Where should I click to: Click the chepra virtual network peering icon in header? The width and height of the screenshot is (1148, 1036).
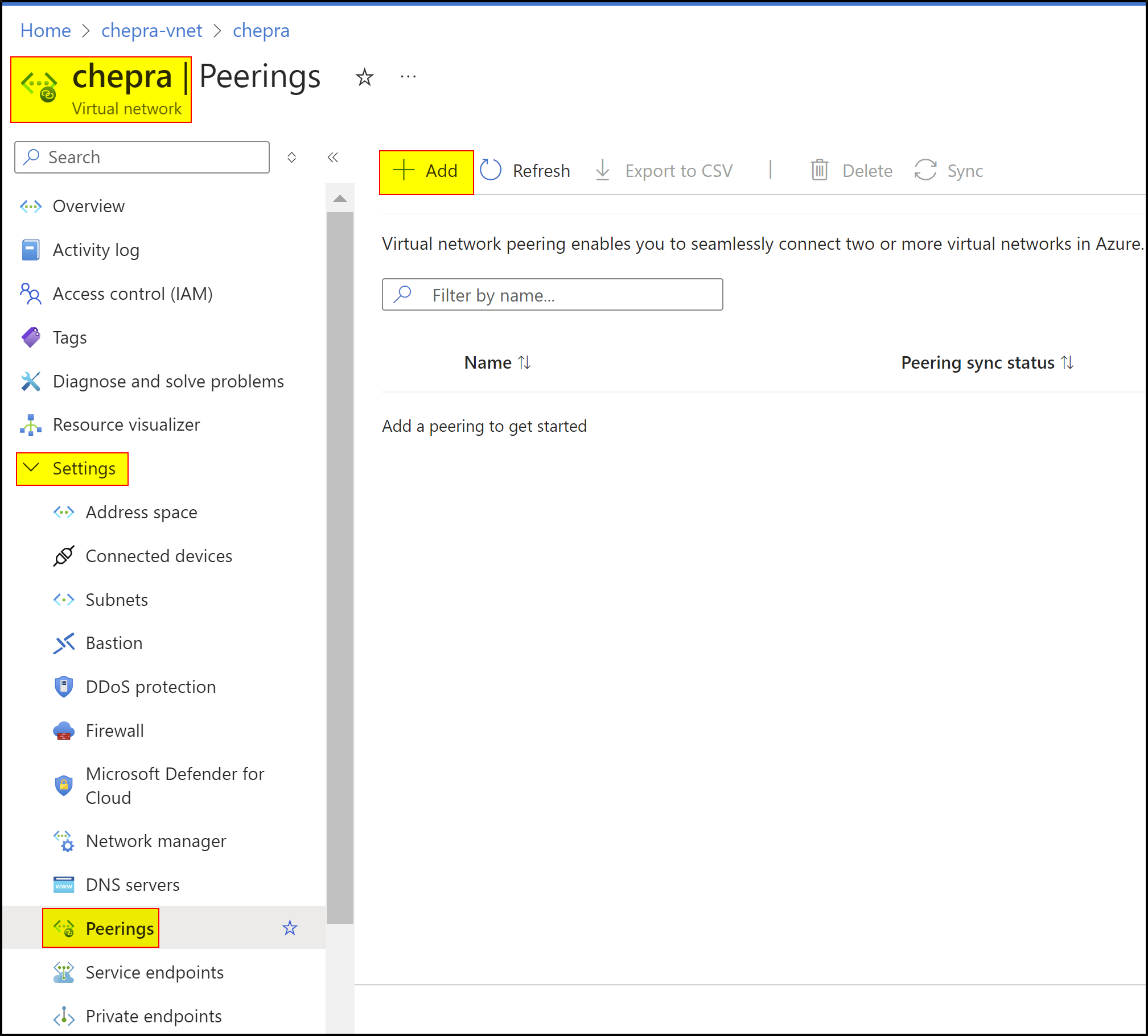tap(39, 86)
